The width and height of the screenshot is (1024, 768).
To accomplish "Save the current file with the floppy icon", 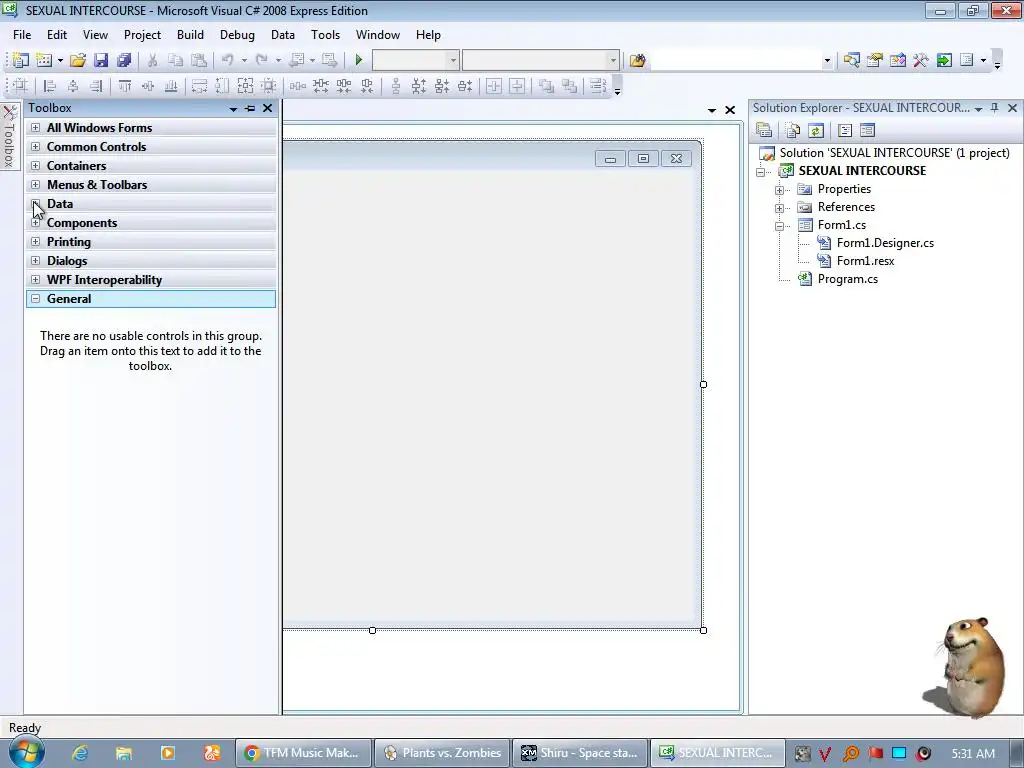I will click(101, 60).
